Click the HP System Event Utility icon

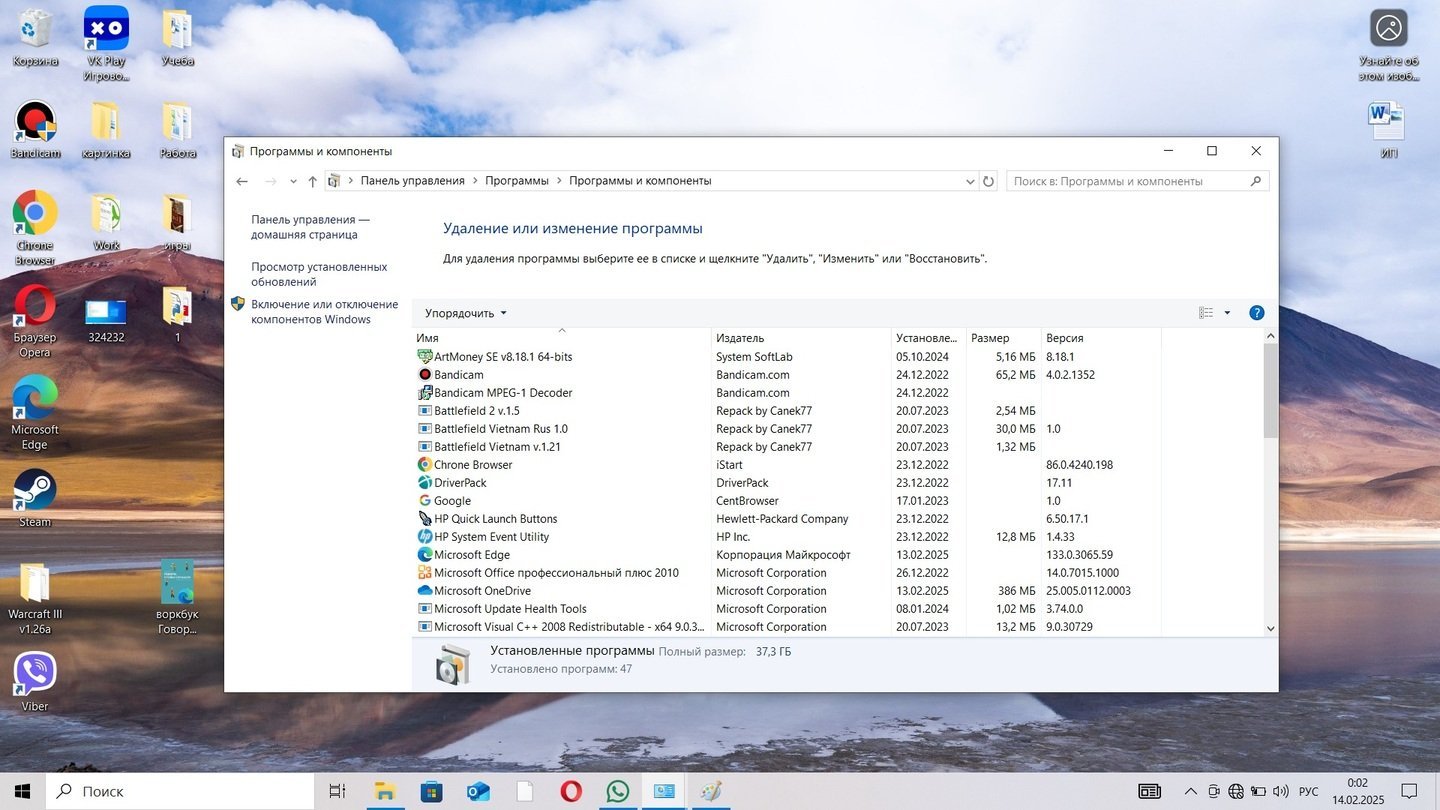coord(425,537)
